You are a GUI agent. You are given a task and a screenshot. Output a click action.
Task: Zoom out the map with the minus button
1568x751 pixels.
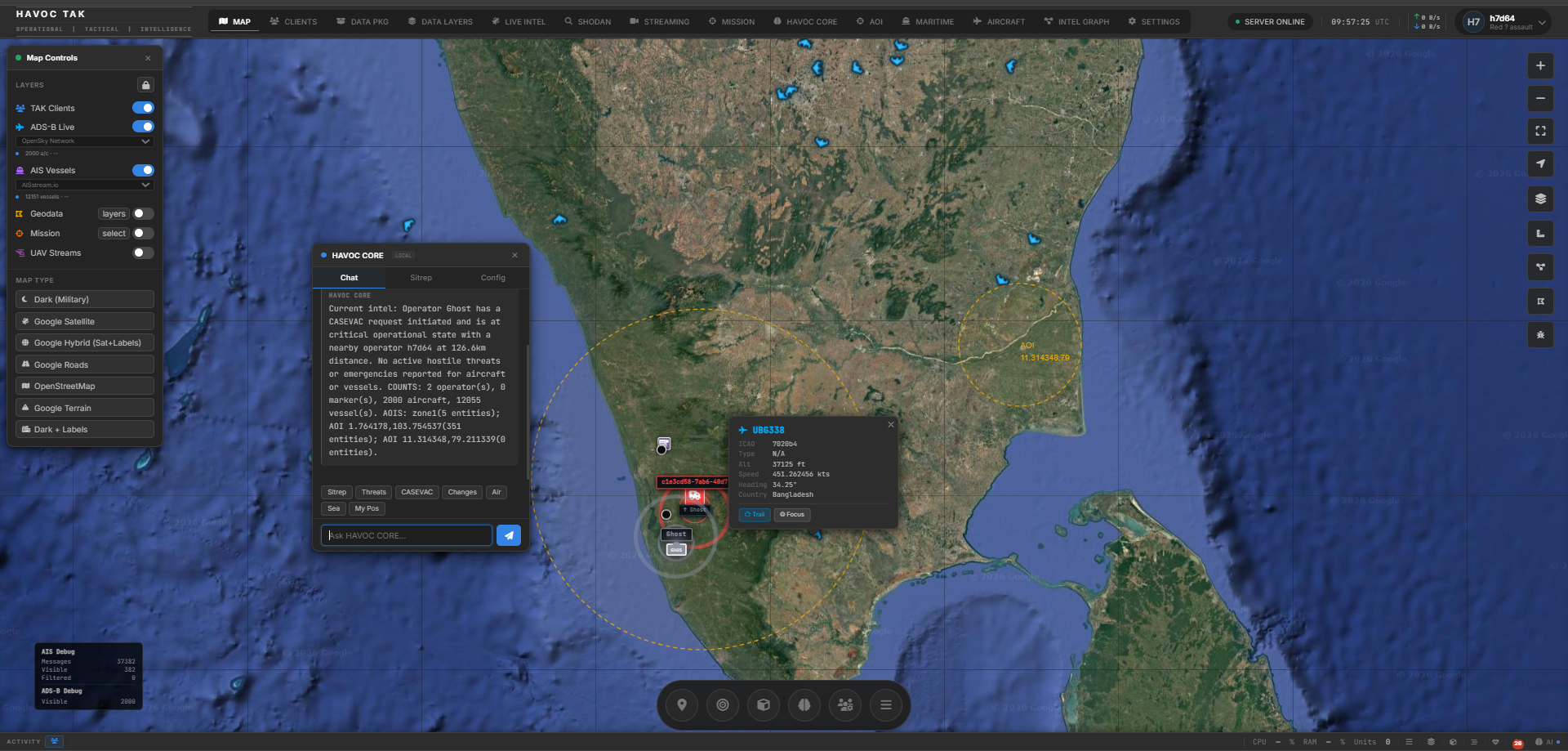click(x=1540, y=99)
